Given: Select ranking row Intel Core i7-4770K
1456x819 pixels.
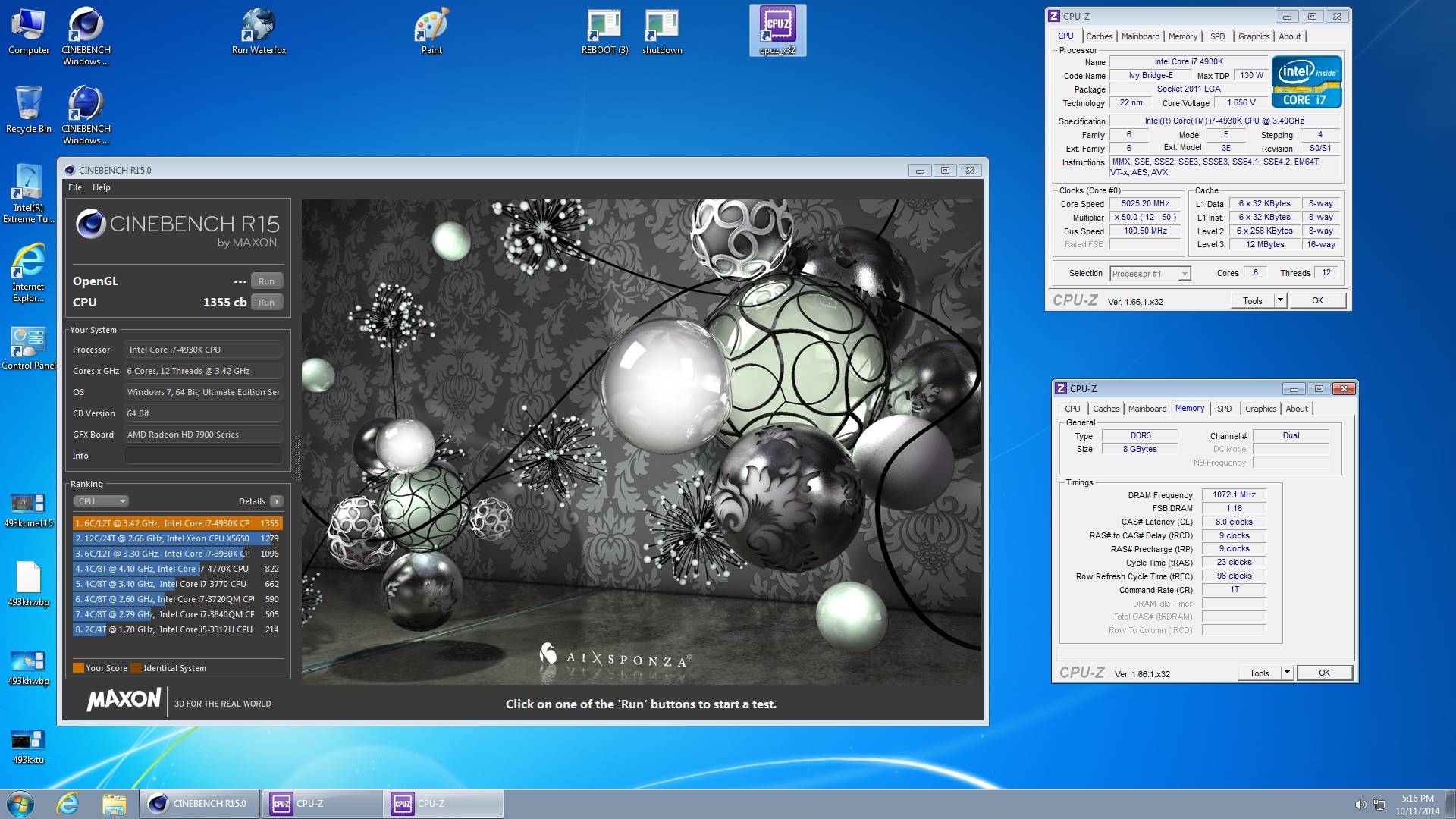Looking at the screenshot, I should tap(177, 569).
